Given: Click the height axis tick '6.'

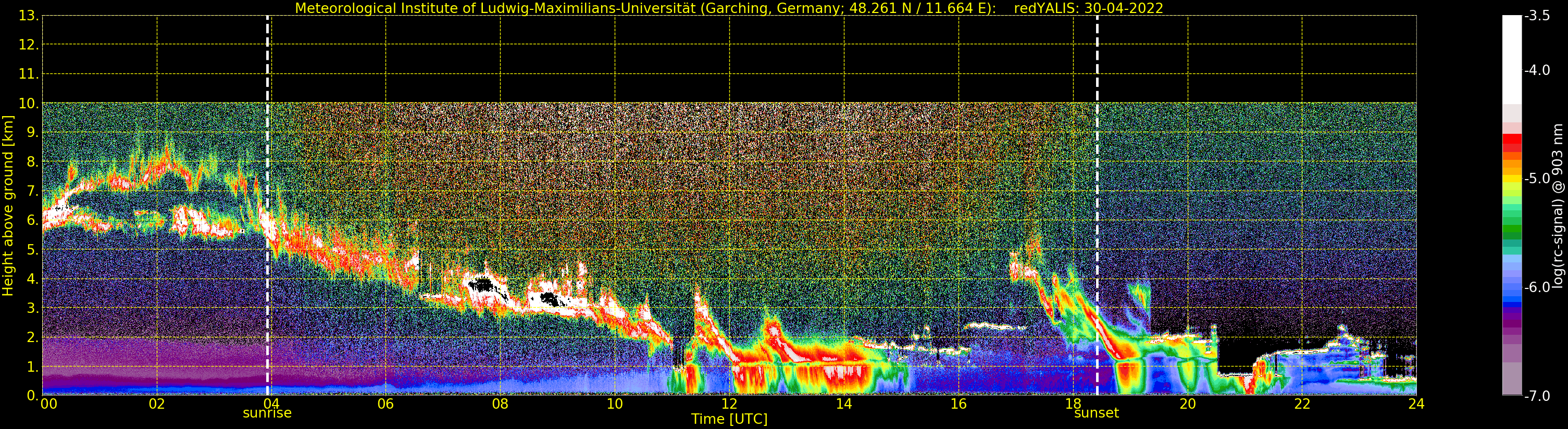Looking at the screenshot, I should pyautogui.click(x=32, y=220).
